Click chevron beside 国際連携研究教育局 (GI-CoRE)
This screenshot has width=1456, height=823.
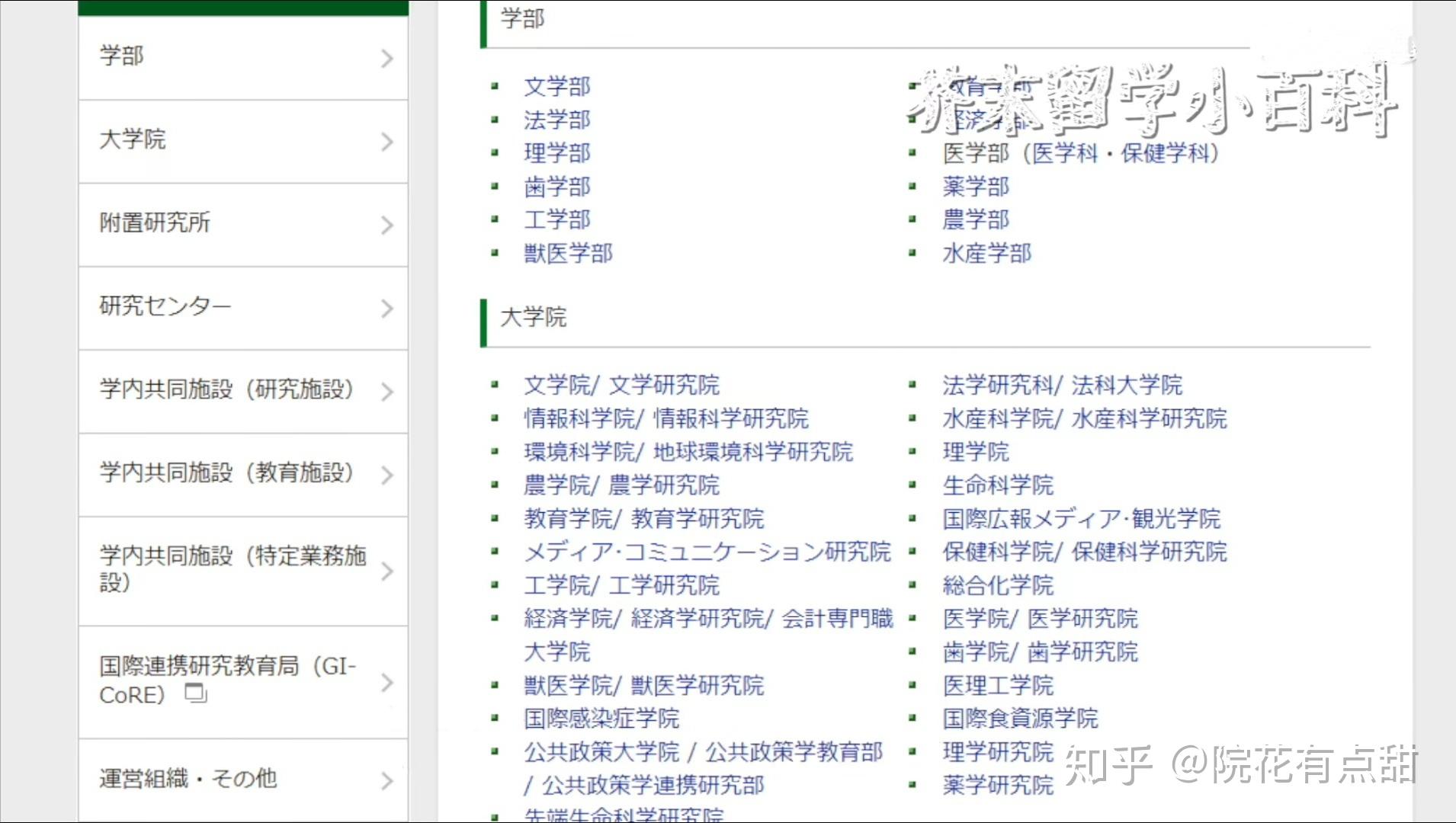point(387,683)
